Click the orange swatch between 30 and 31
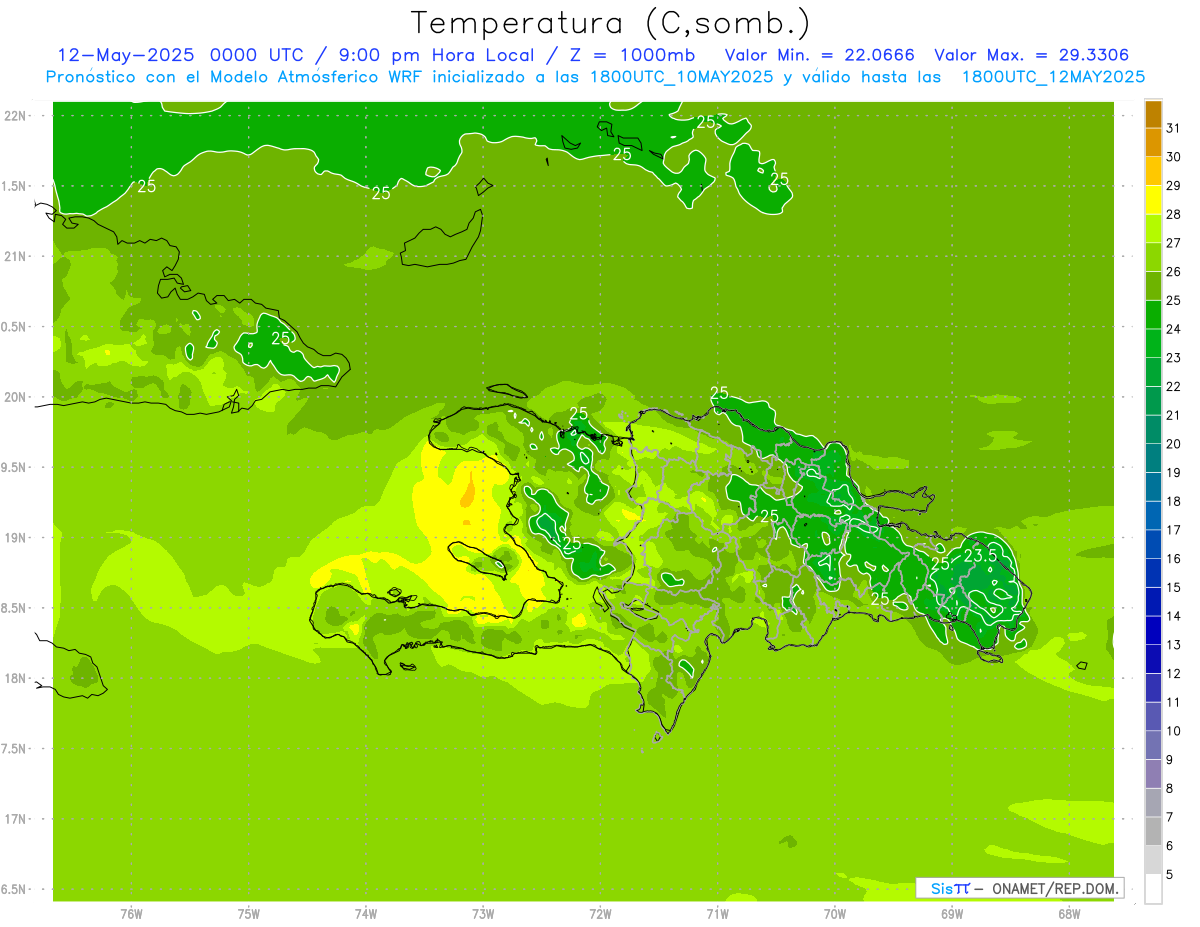Viewport: 1200px width, 927px height. click(x=1153, y=143)
